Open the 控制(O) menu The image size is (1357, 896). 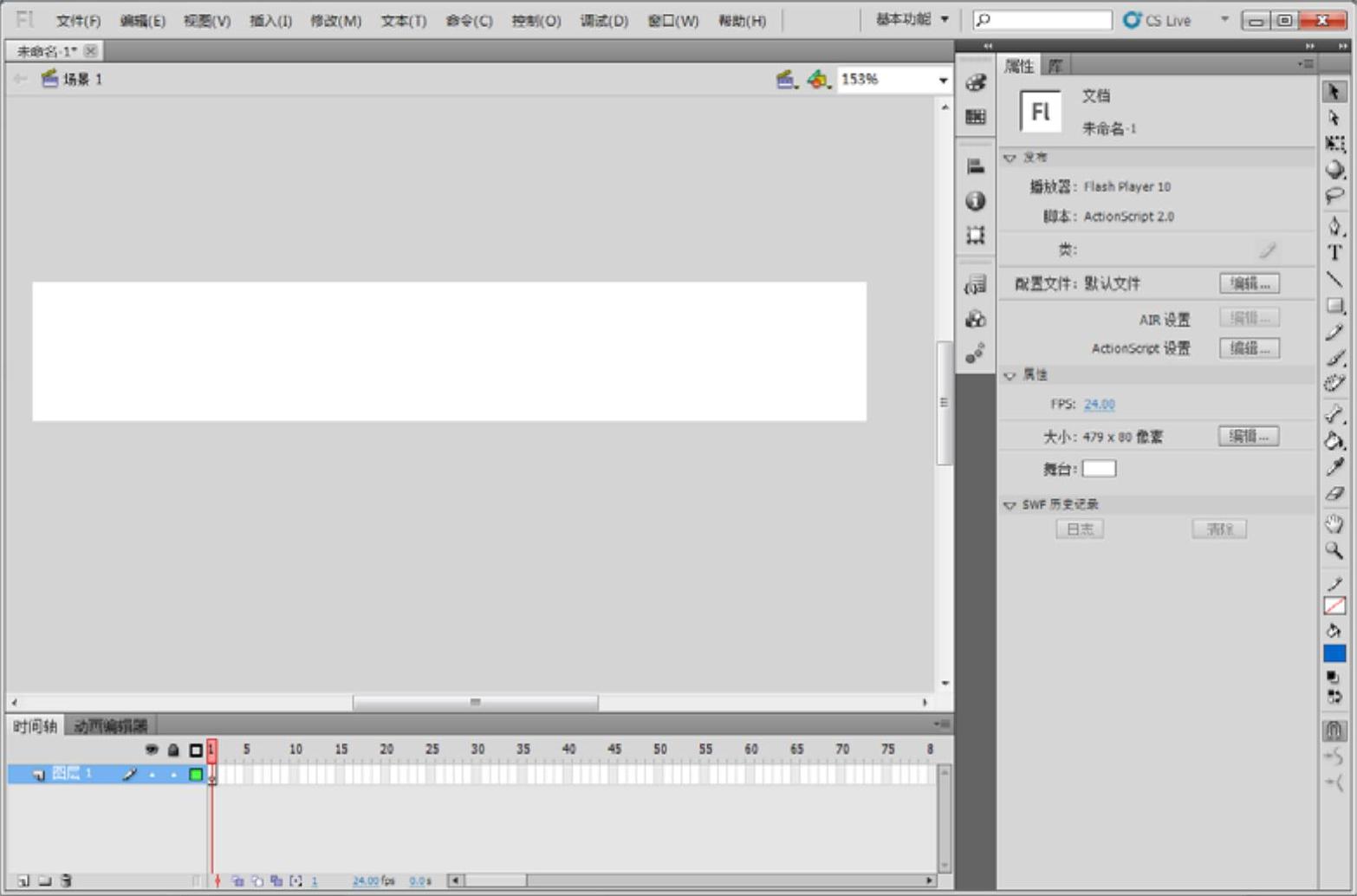point(536,21)
